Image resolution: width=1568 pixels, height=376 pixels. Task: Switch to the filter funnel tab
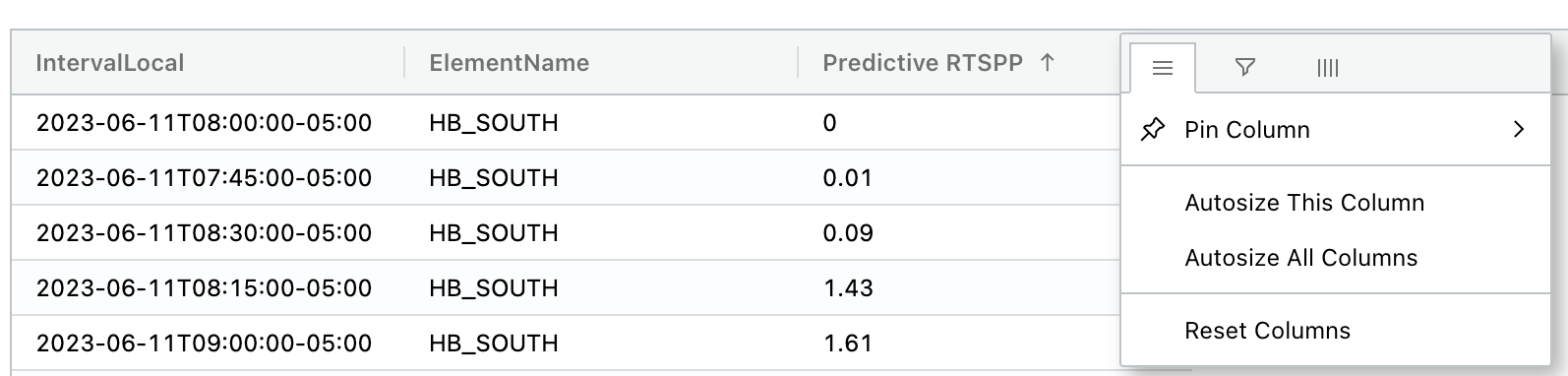click(x=1244, y=68)
